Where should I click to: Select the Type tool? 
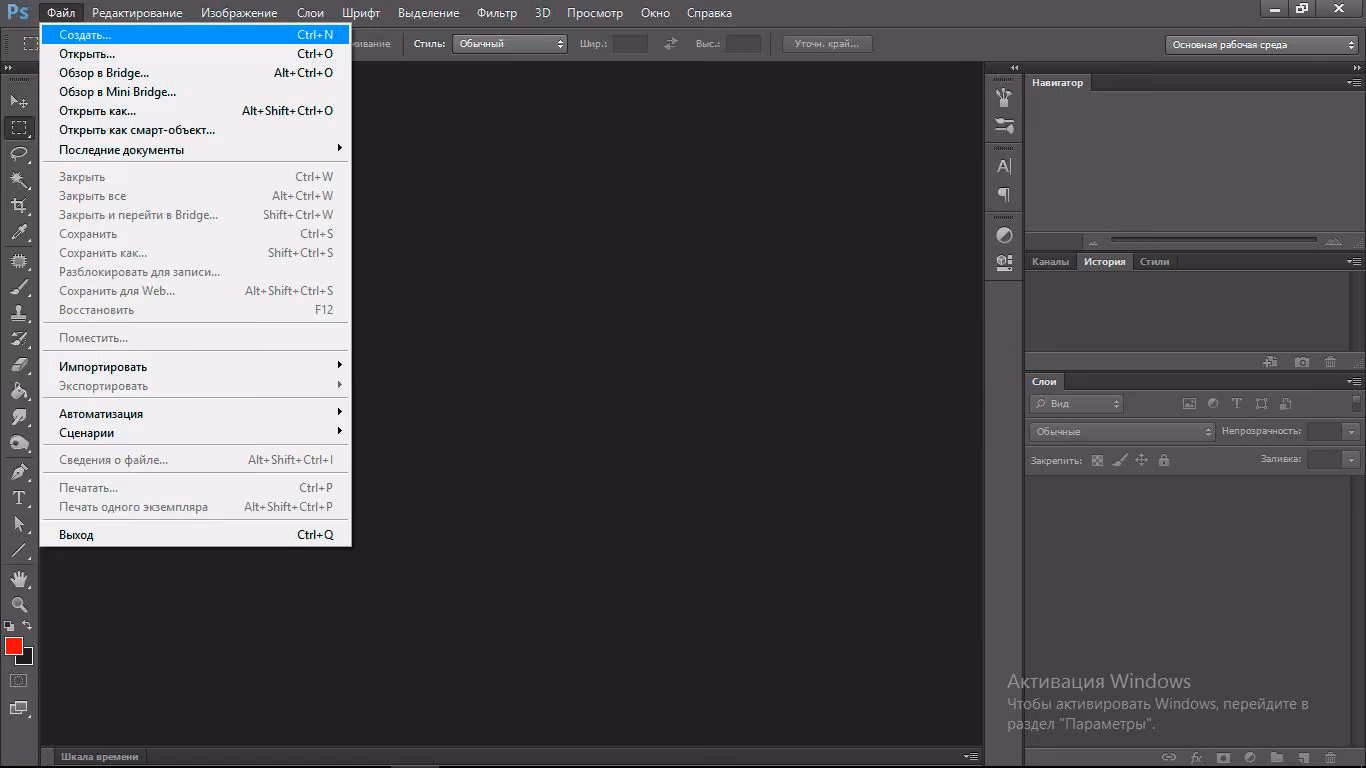(x=19, y=497)
